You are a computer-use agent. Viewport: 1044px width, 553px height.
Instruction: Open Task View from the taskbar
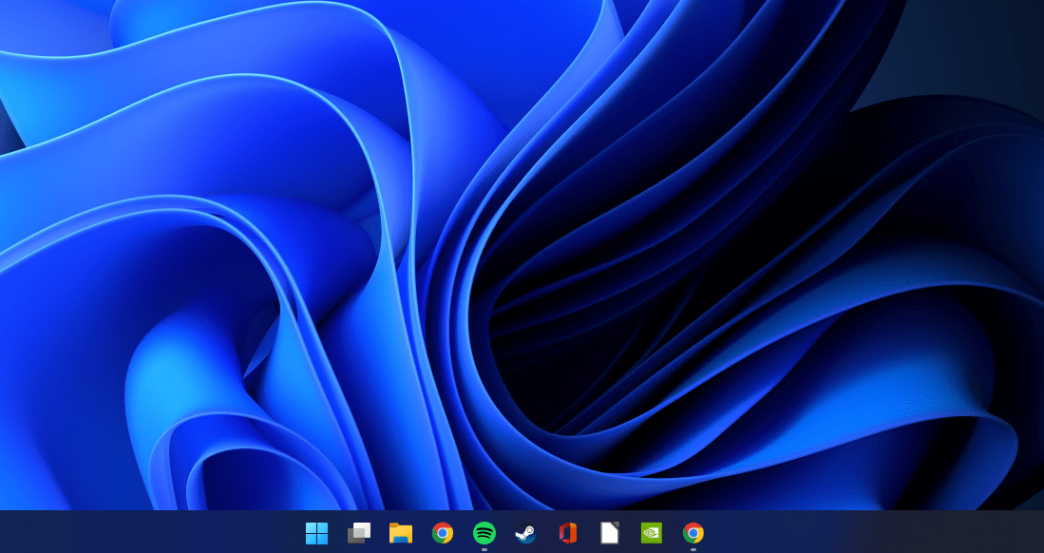[x=359, y=533]
